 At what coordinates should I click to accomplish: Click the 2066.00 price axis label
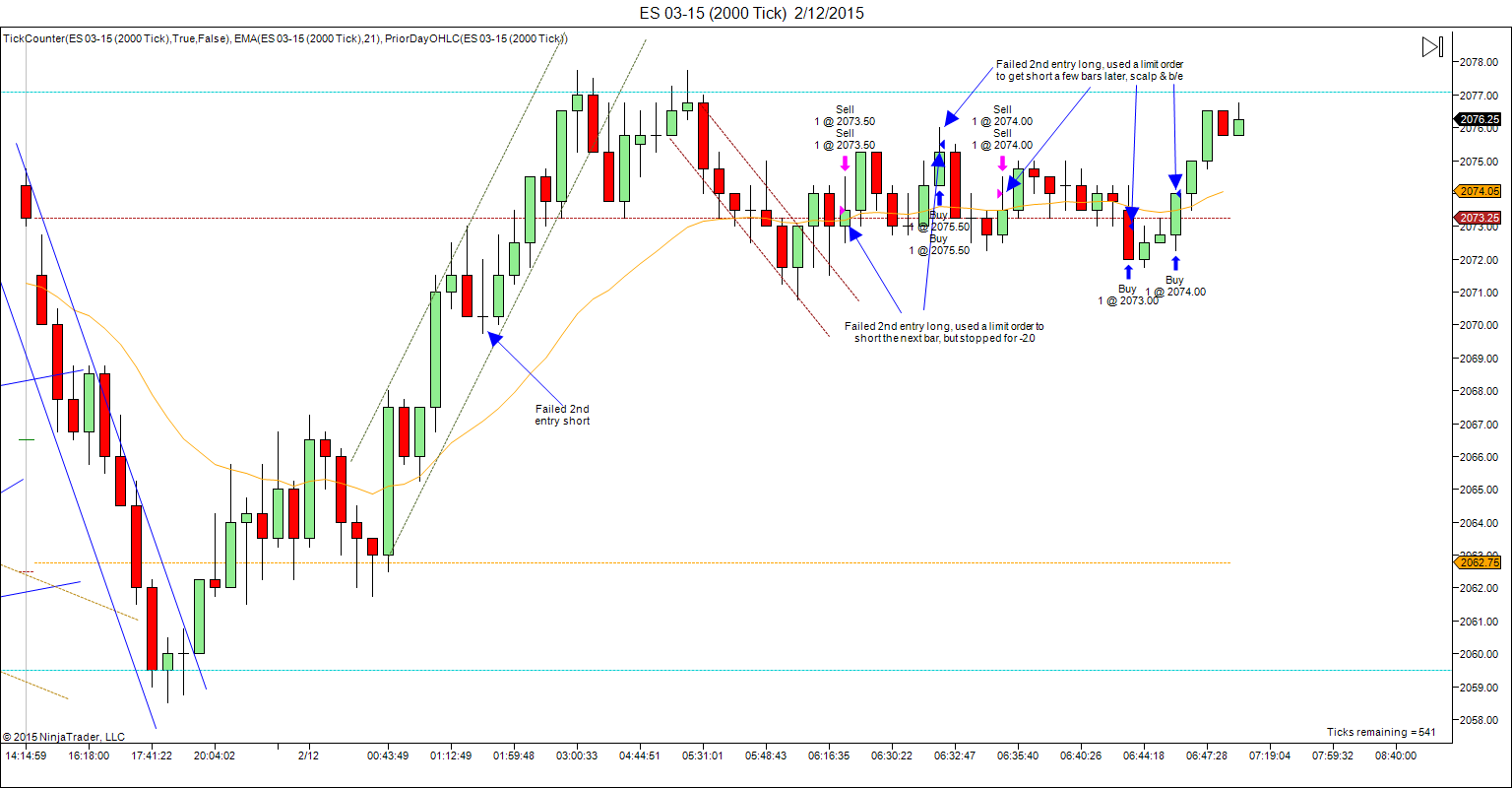tap(1480, 457)
